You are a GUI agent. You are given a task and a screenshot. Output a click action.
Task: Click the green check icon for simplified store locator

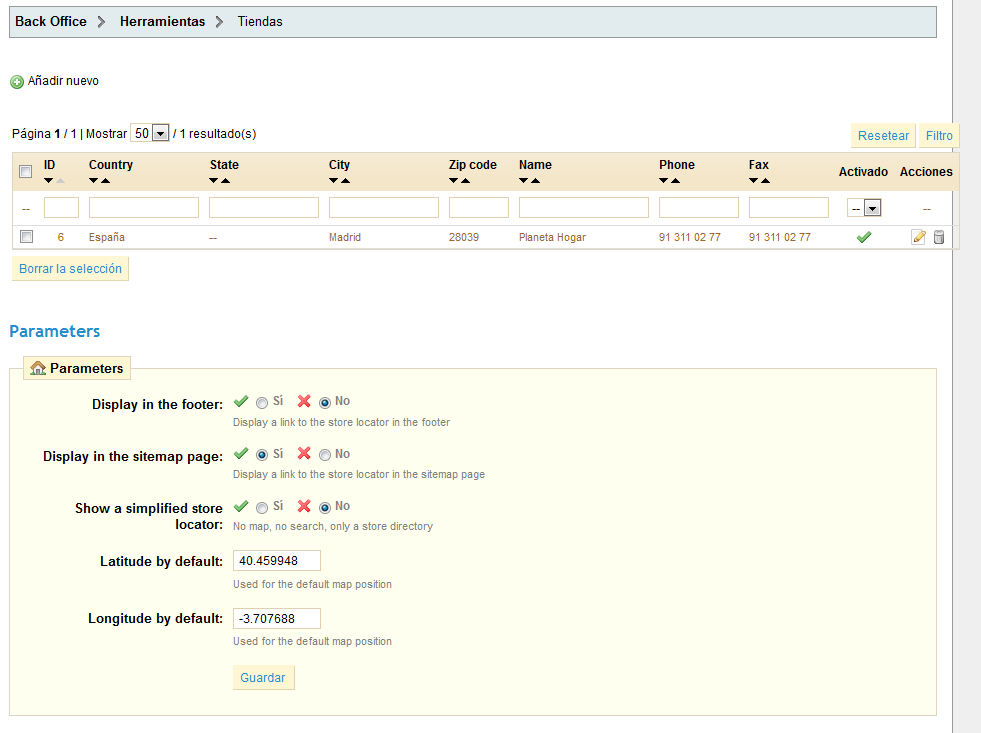pyautogui.click(x=241, y=506)
